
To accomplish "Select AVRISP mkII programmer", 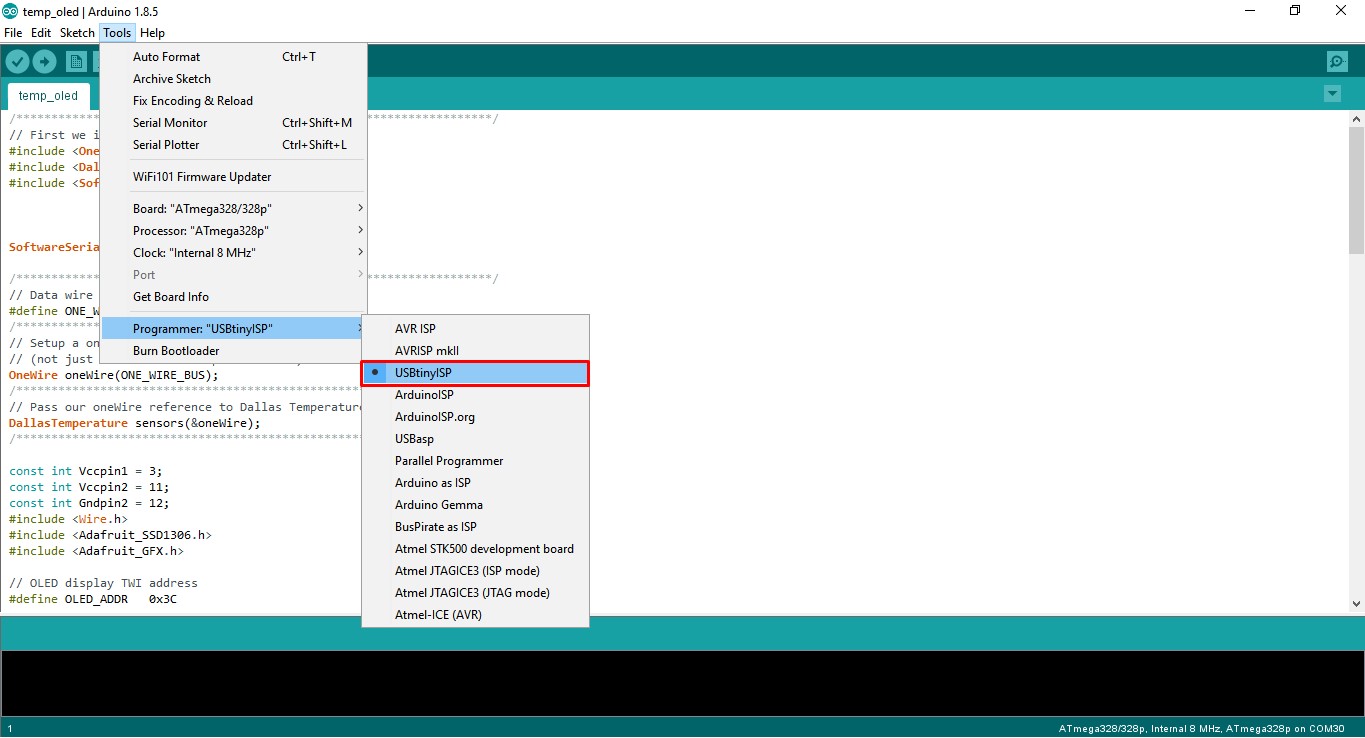I will [475, 351].
